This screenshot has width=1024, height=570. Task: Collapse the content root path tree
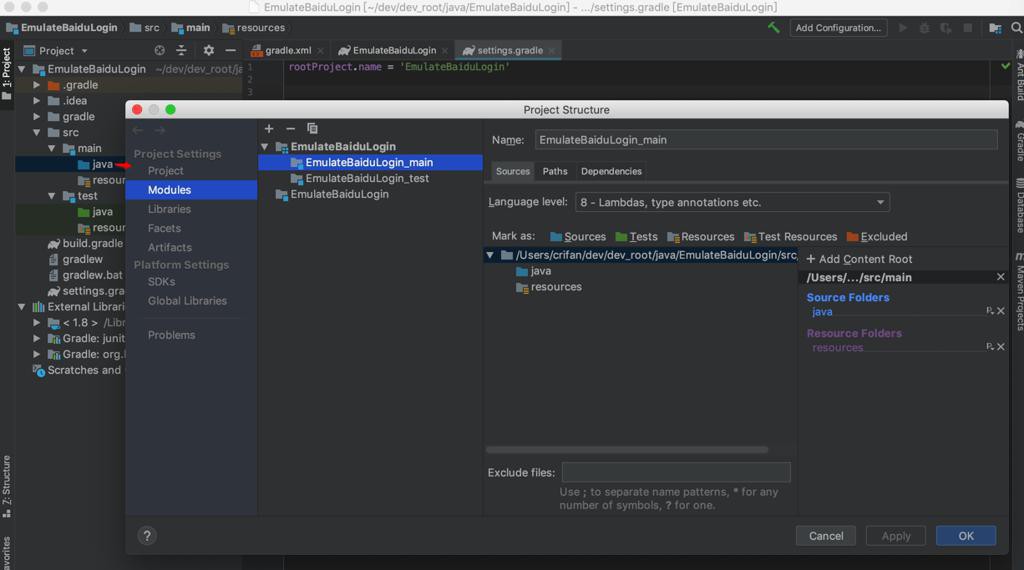pyautogui.click(x=490, y=255)
